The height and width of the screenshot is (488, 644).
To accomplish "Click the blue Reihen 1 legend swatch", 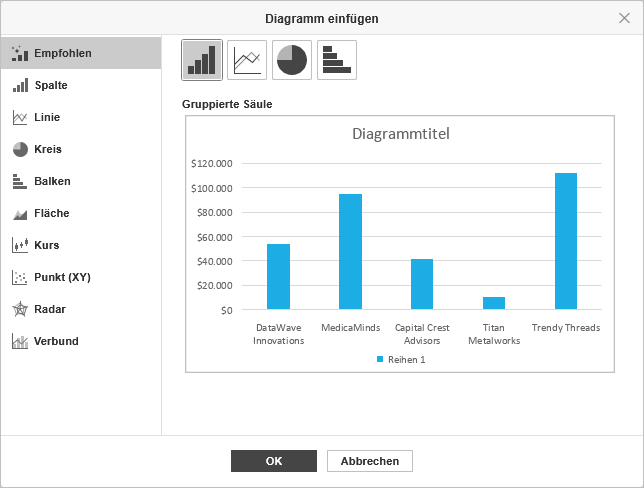I will tap(380, 359).
